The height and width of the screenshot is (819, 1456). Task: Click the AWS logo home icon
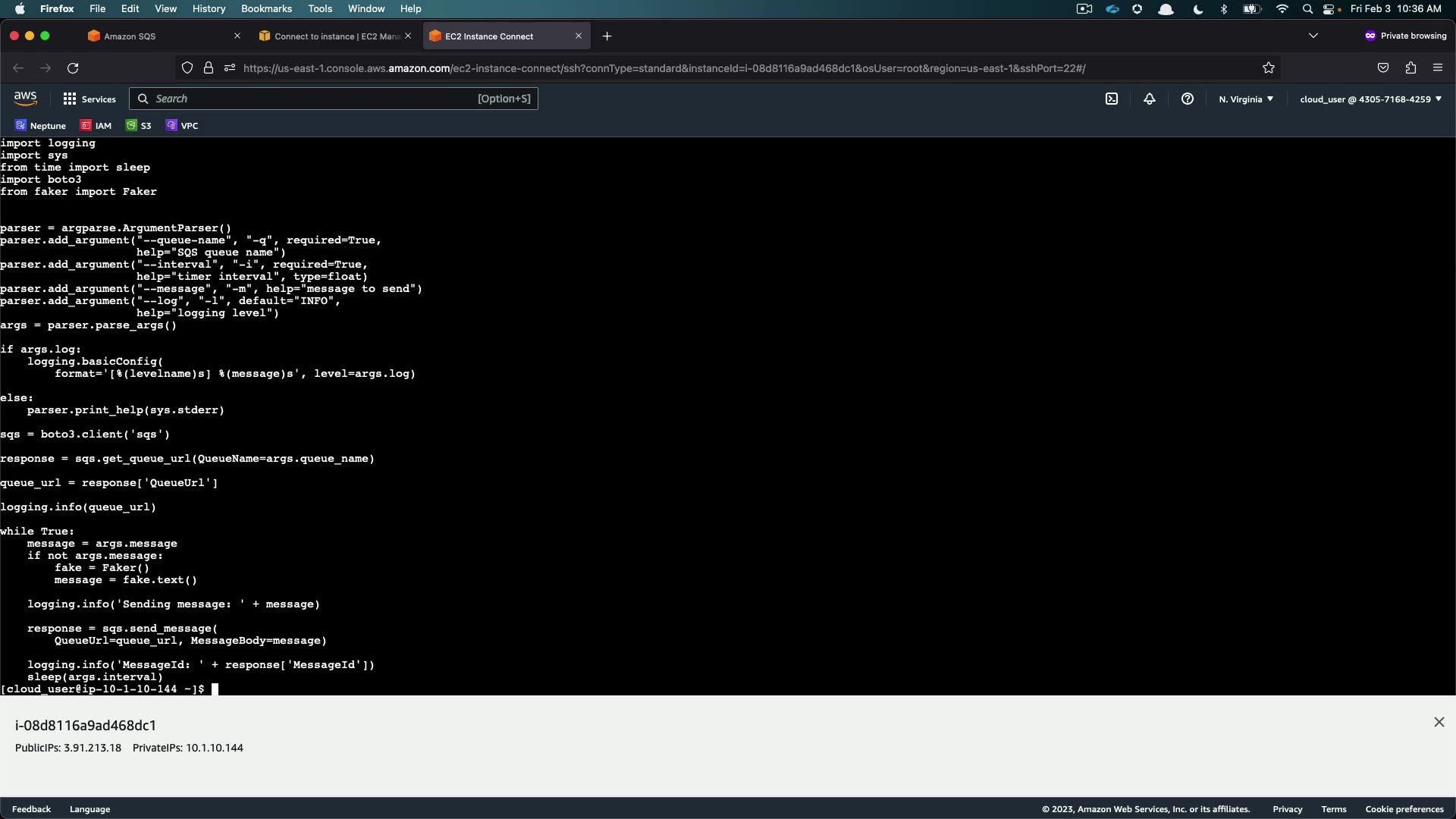click(x=25, y=99)
